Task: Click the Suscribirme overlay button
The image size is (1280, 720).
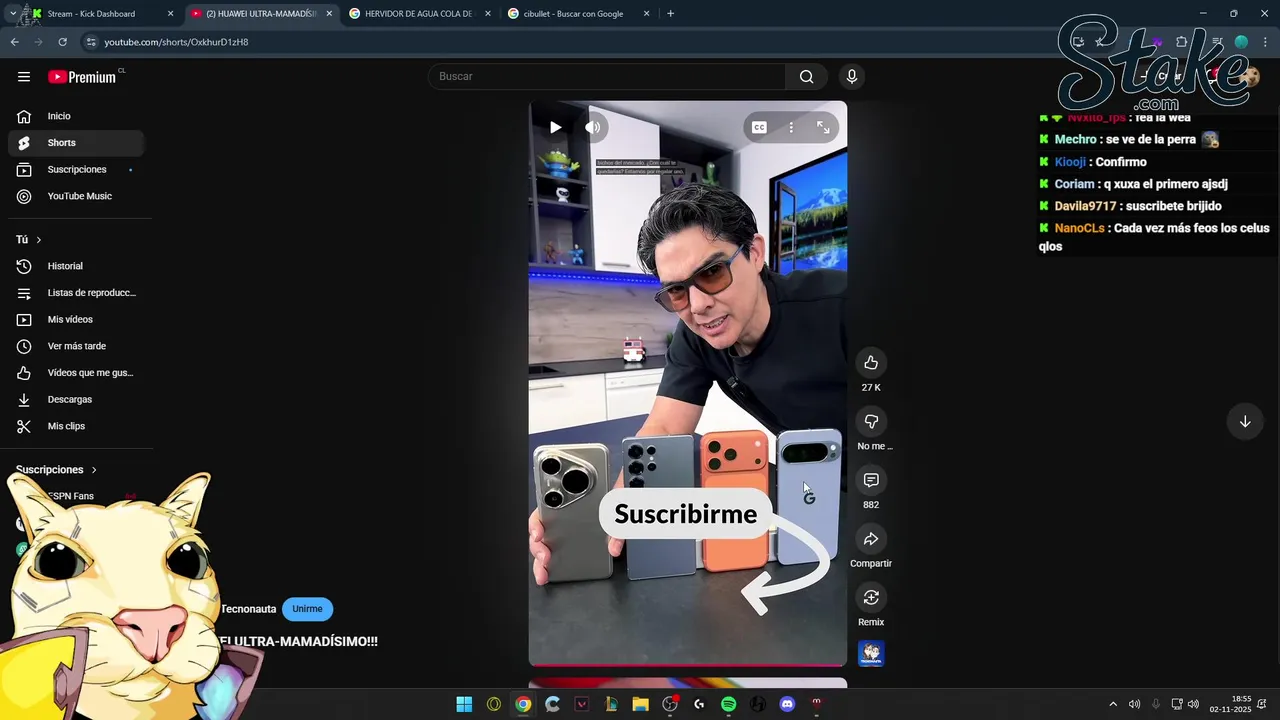Action: (686, 514)
